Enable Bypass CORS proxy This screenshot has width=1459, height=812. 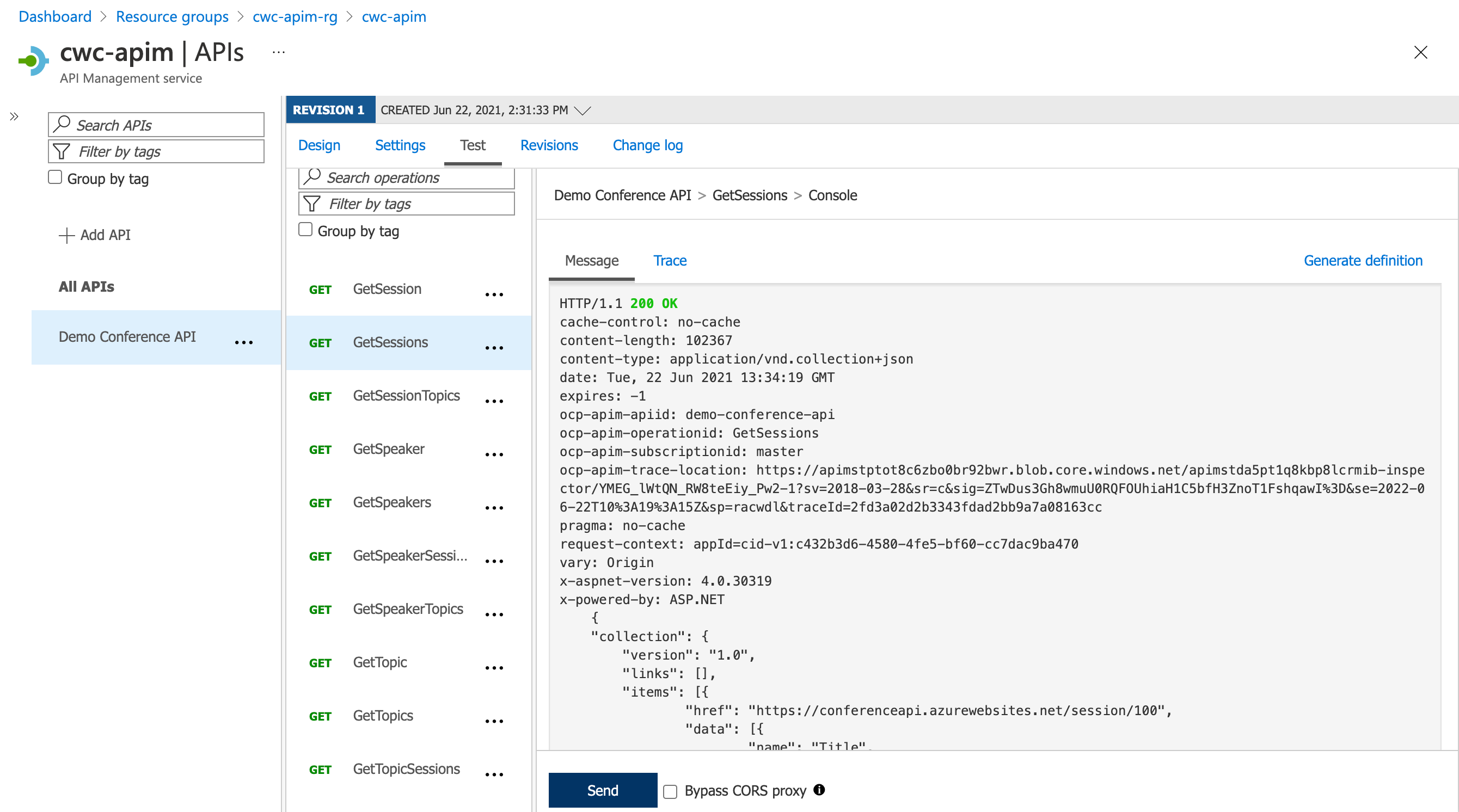671,791
